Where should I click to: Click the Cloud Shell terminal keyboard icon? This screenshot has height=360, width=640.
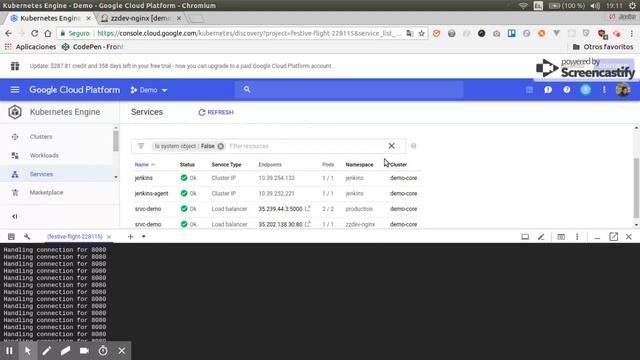pos(11,237)
